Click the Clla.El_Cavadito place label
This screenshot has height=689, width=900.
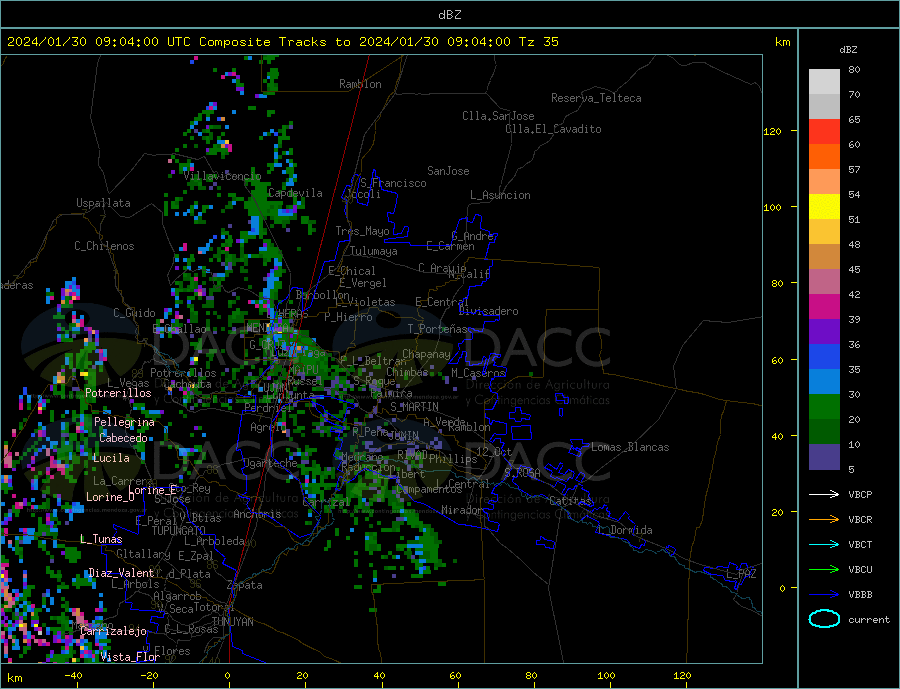coord(553,129)
